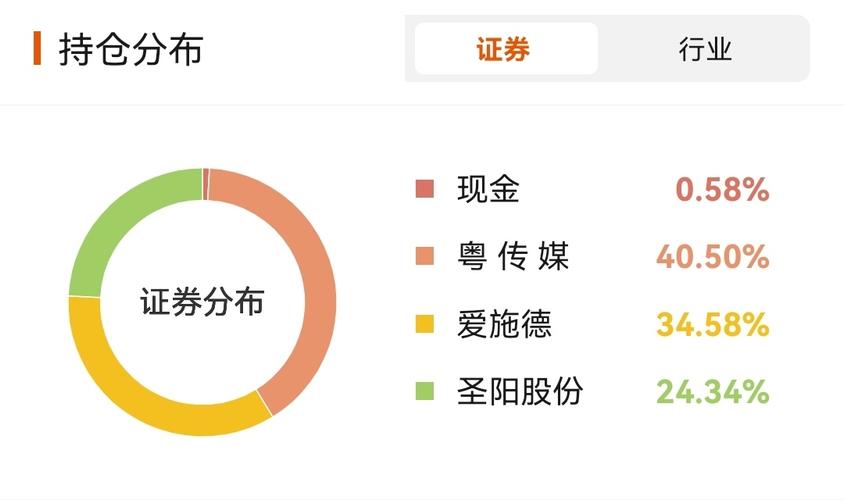Screen dimensions: 844x500
Task: Switch to the 证券 tab
Action: click(505, 49)
